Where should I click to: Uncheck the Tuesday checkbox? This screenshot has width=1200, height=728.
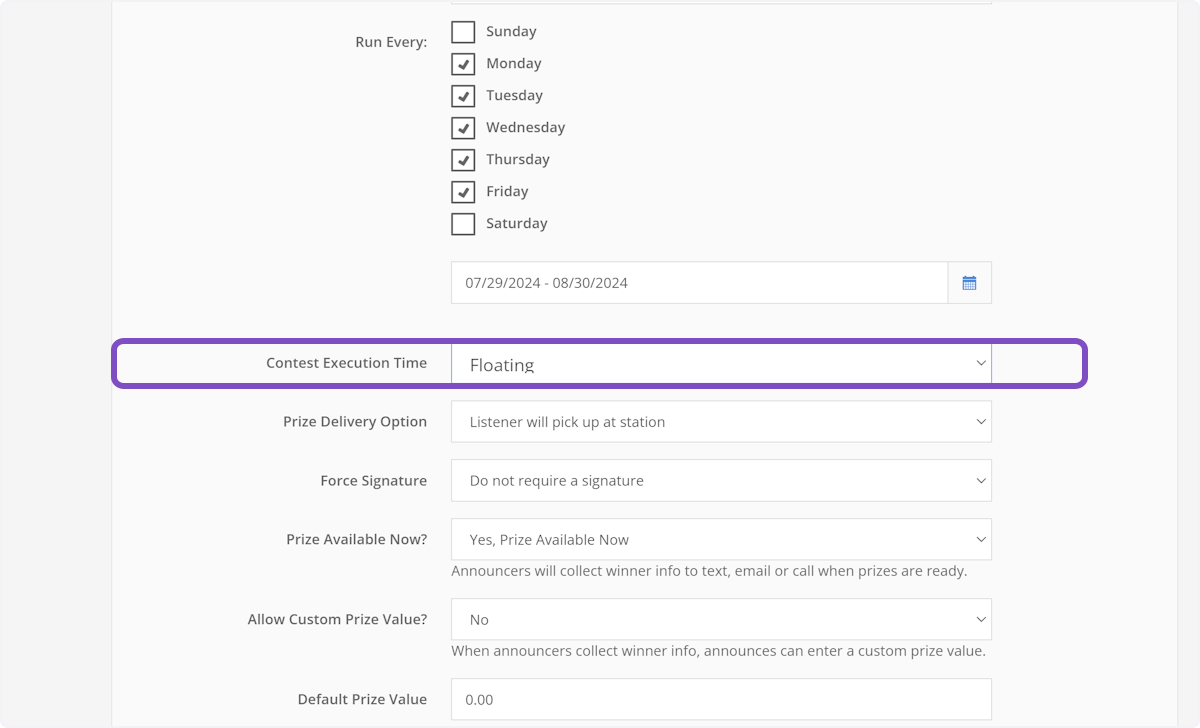(463, 96)
